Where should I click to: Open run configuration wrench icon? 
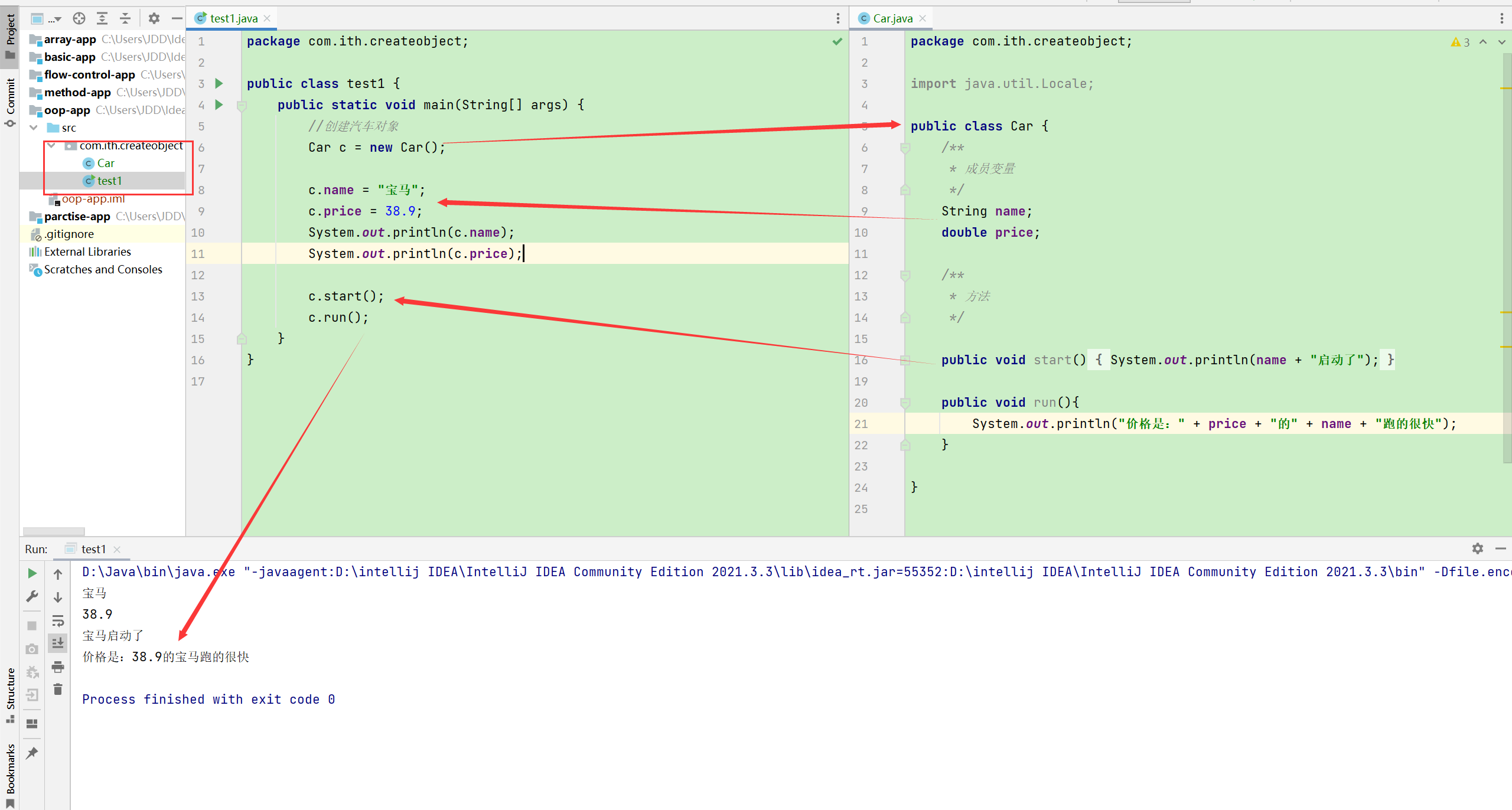(x=32, y=596)
